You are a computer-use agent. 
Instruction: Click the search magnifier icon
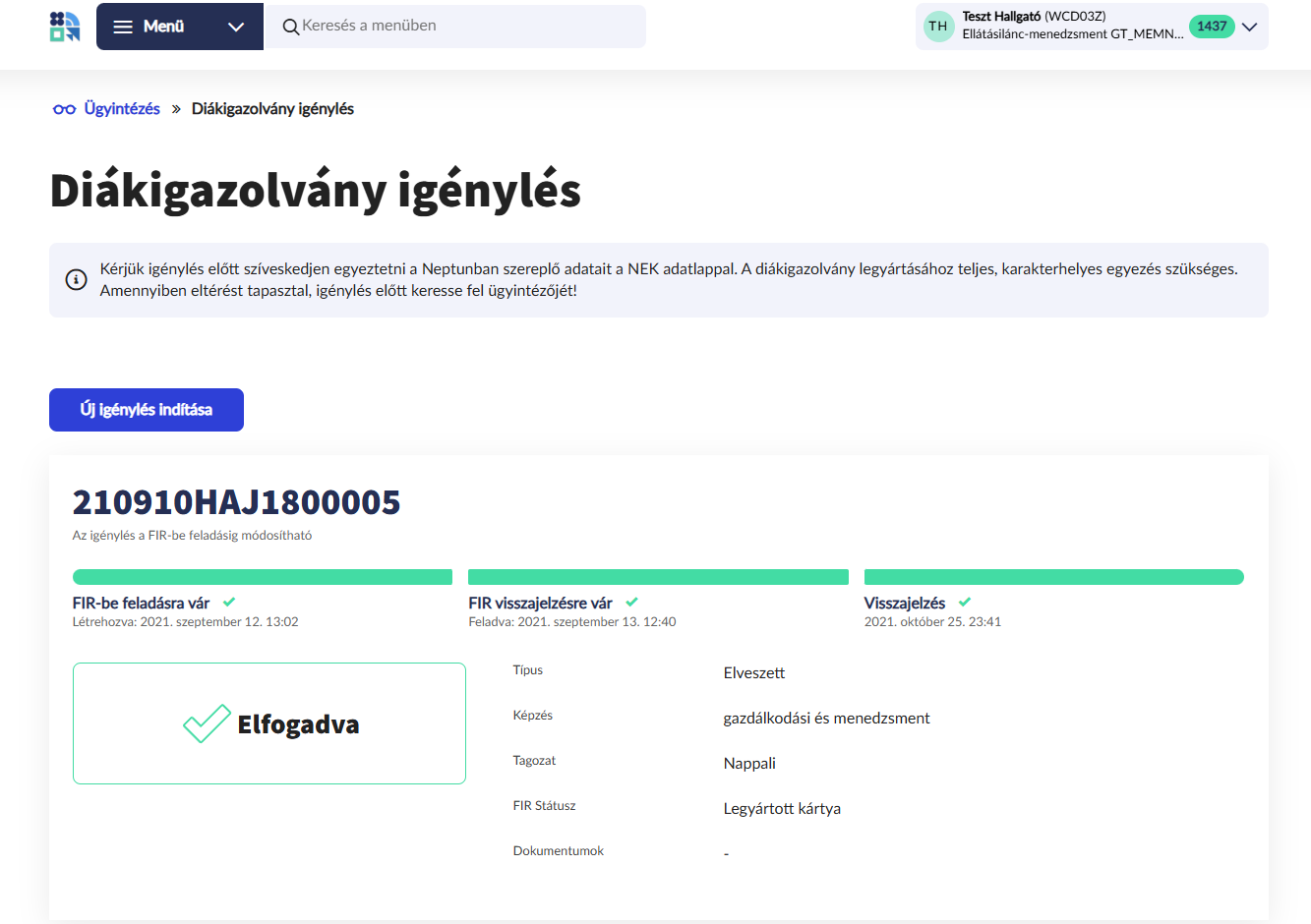[290, 27]
